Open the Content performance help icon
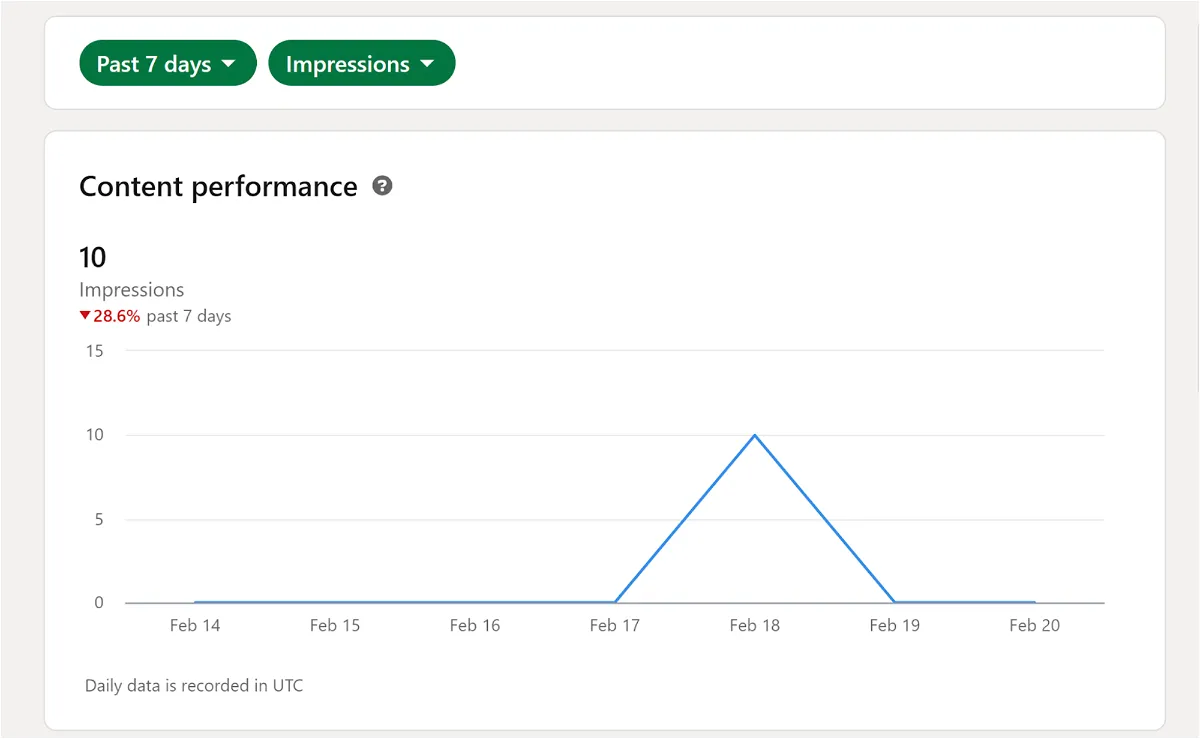 (382, 186)
